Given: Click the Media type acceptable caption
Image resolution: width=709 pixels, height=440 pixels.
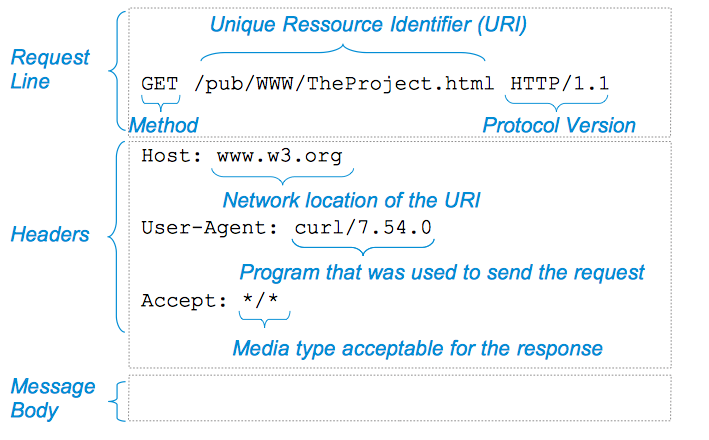Looking at the screenshot, I should pos(417,349).
